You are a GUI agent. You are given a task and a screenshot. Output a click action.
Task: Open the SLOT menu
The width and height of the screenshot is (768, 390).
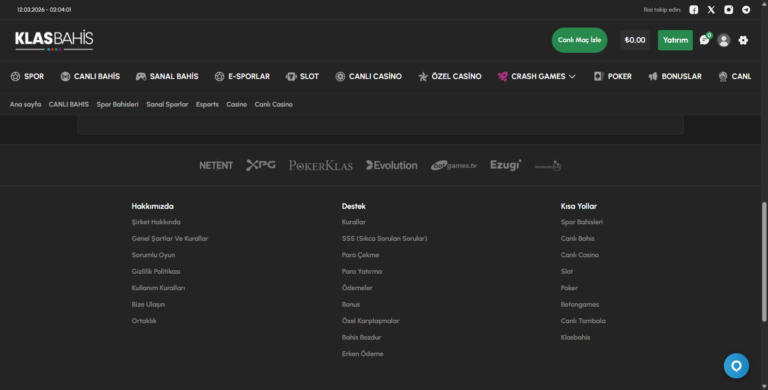tap(302, 76)
